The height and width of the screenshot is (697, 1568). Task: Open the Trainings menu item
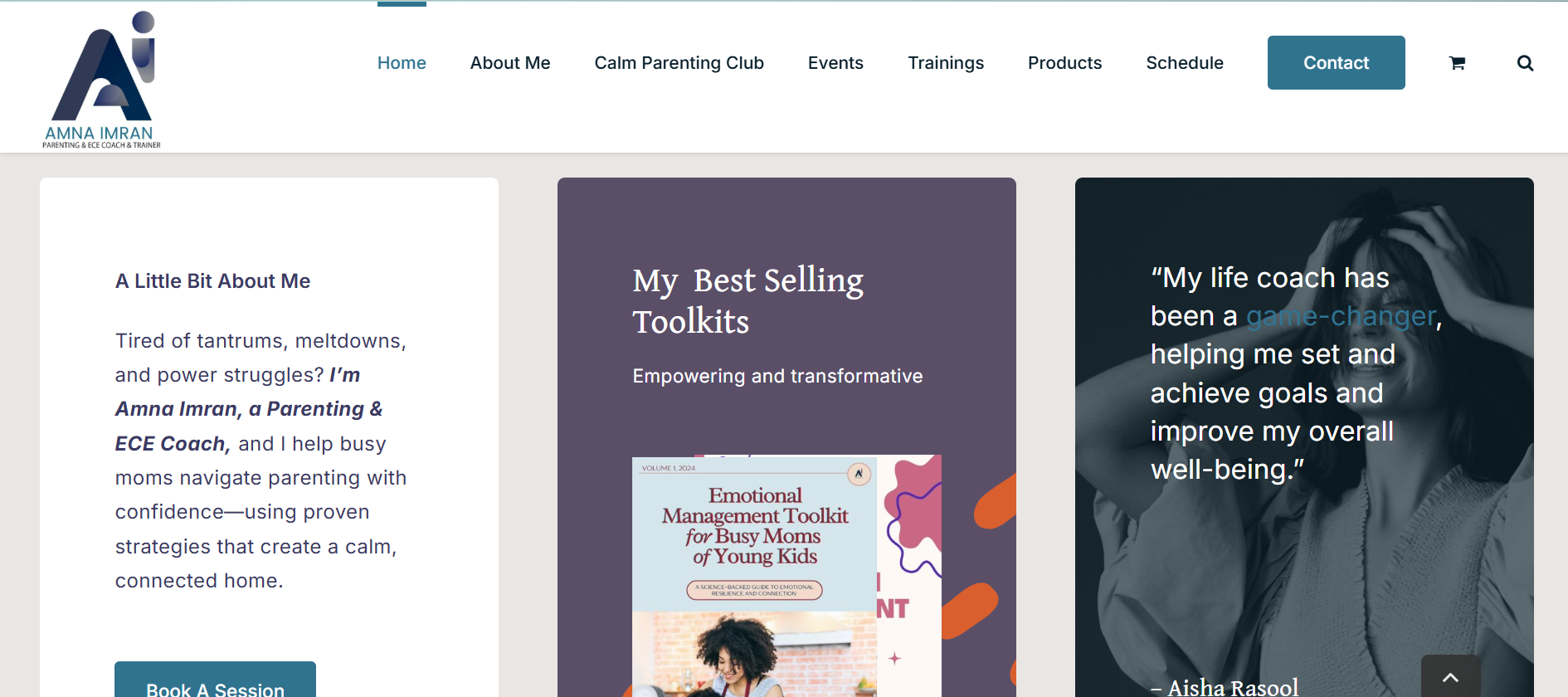946,63
